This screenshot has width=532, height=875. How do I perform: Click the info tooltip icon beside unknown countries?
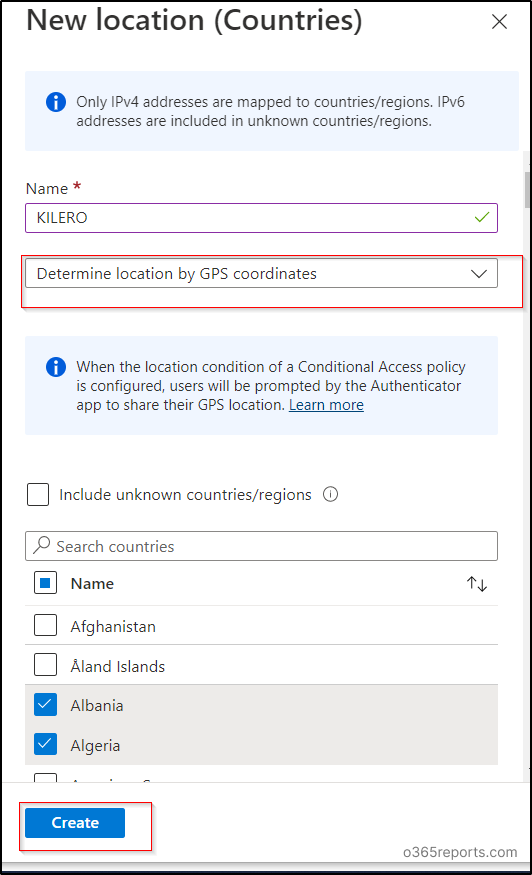click(x=330, y=494)
